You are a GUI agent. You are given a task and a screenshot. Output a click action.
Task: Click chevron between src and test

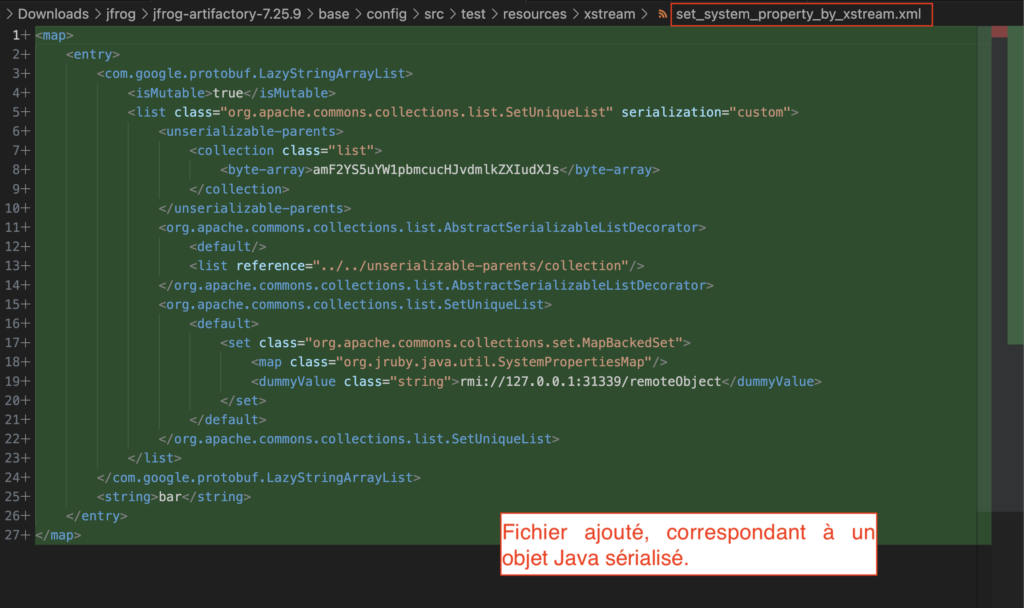453,14
